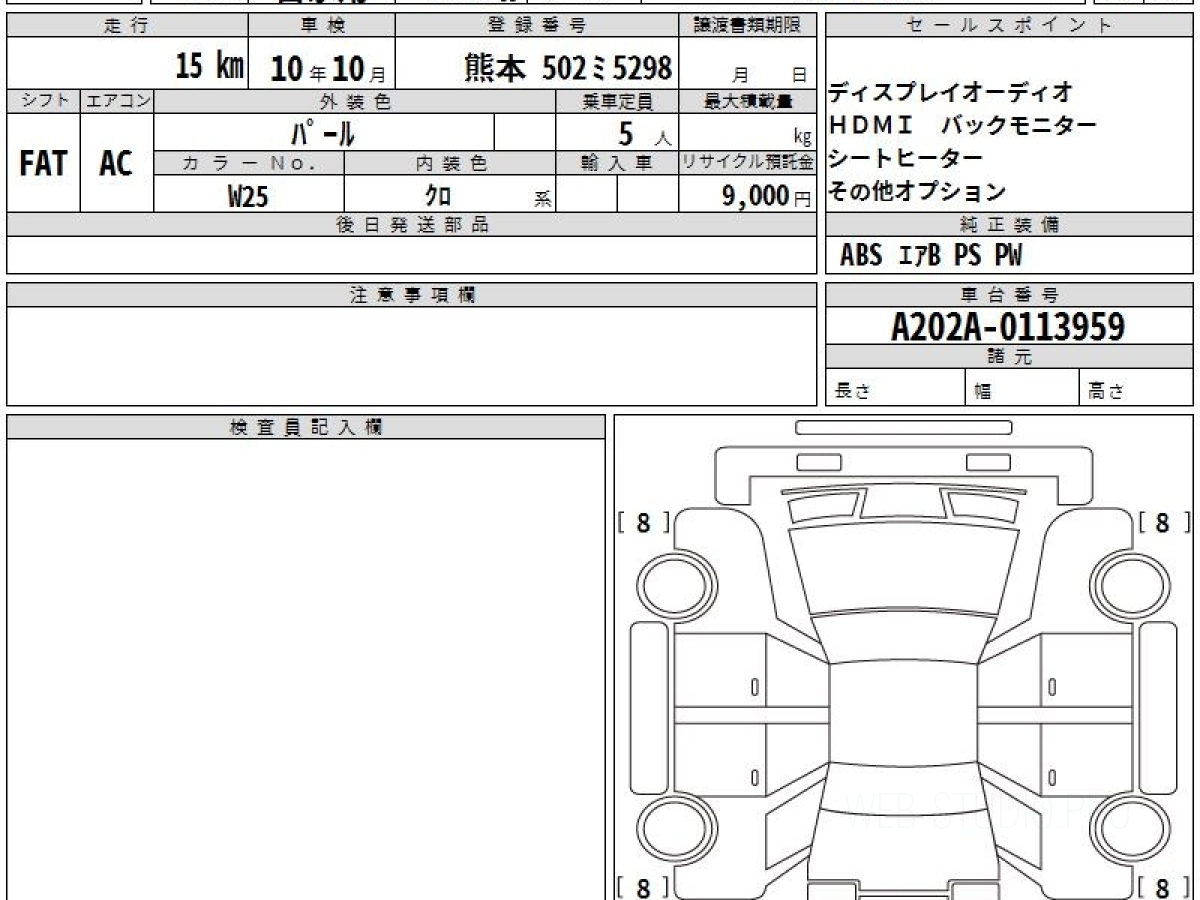Click the 検査員記入欄 section header
Image resolution: width=1200 pixels, height=900 pixels.
[x=305, y=427]
